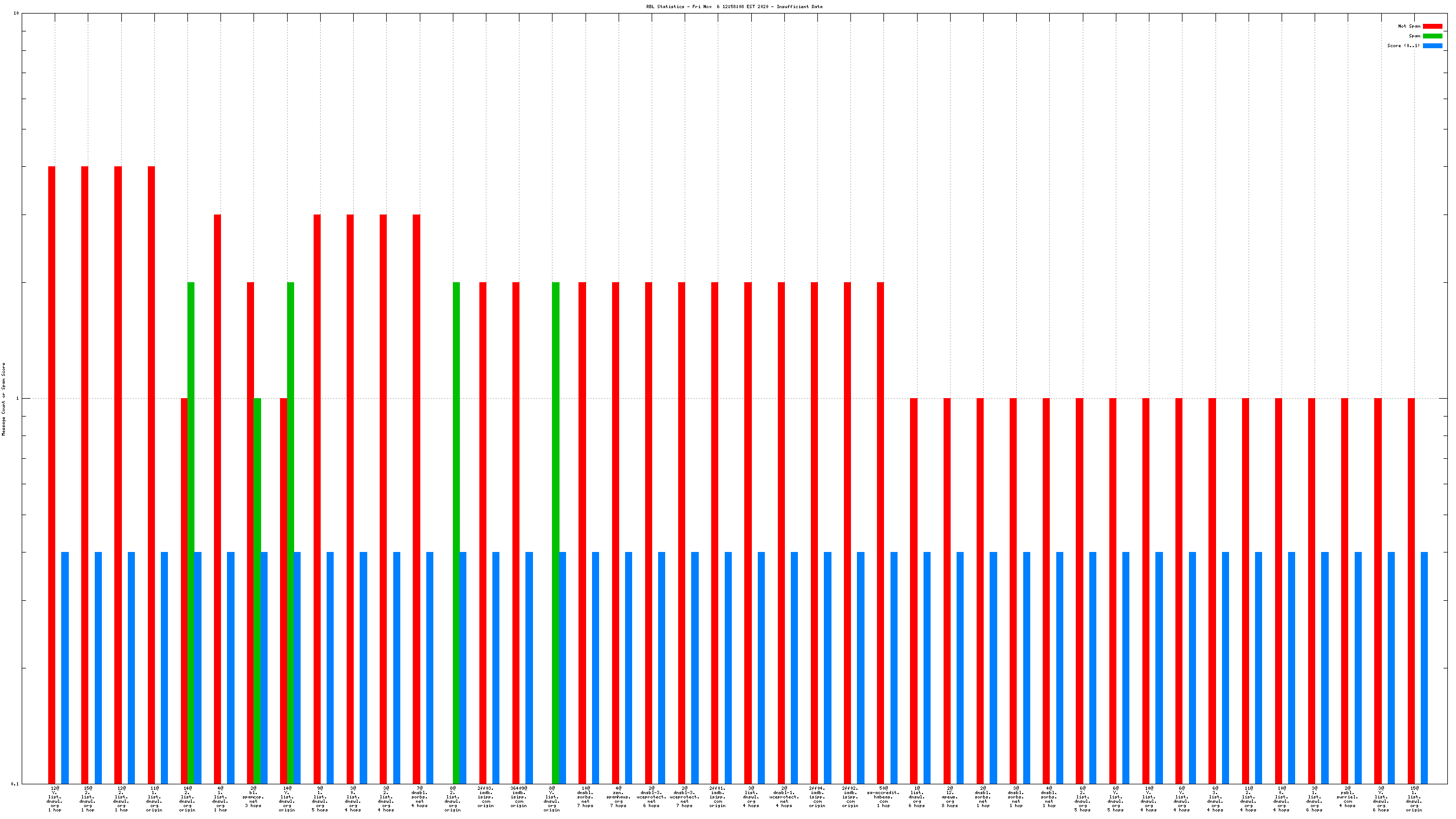Click the bl.spamcop.net 3 hops label

point(253,797)
